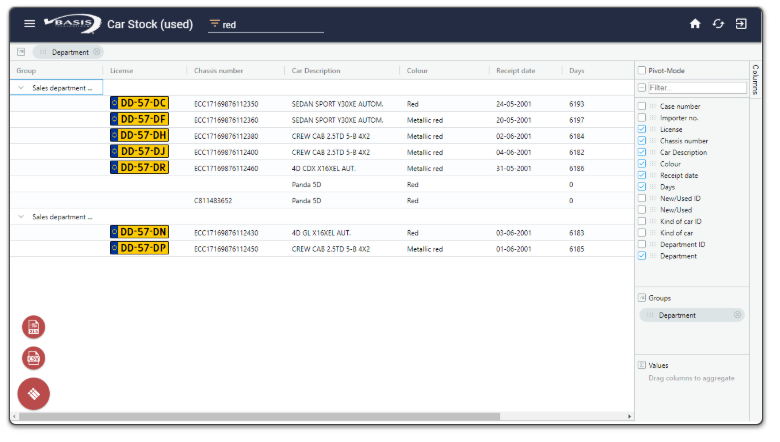The image size is (780, 442).
Task: Click the column Filter input field
Action: [x=697, y=88]
